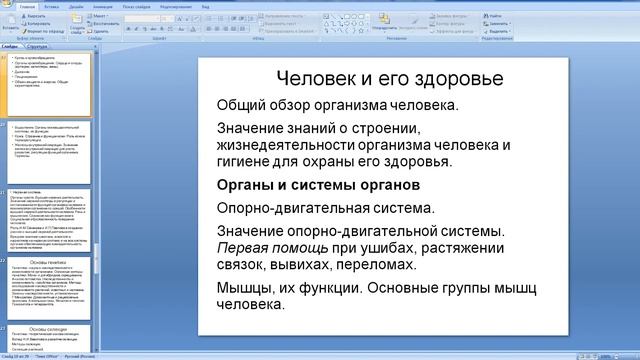This screenshot has height=360, width=640.
Task: Click Convert to SmartArt button
Action: 287,31
